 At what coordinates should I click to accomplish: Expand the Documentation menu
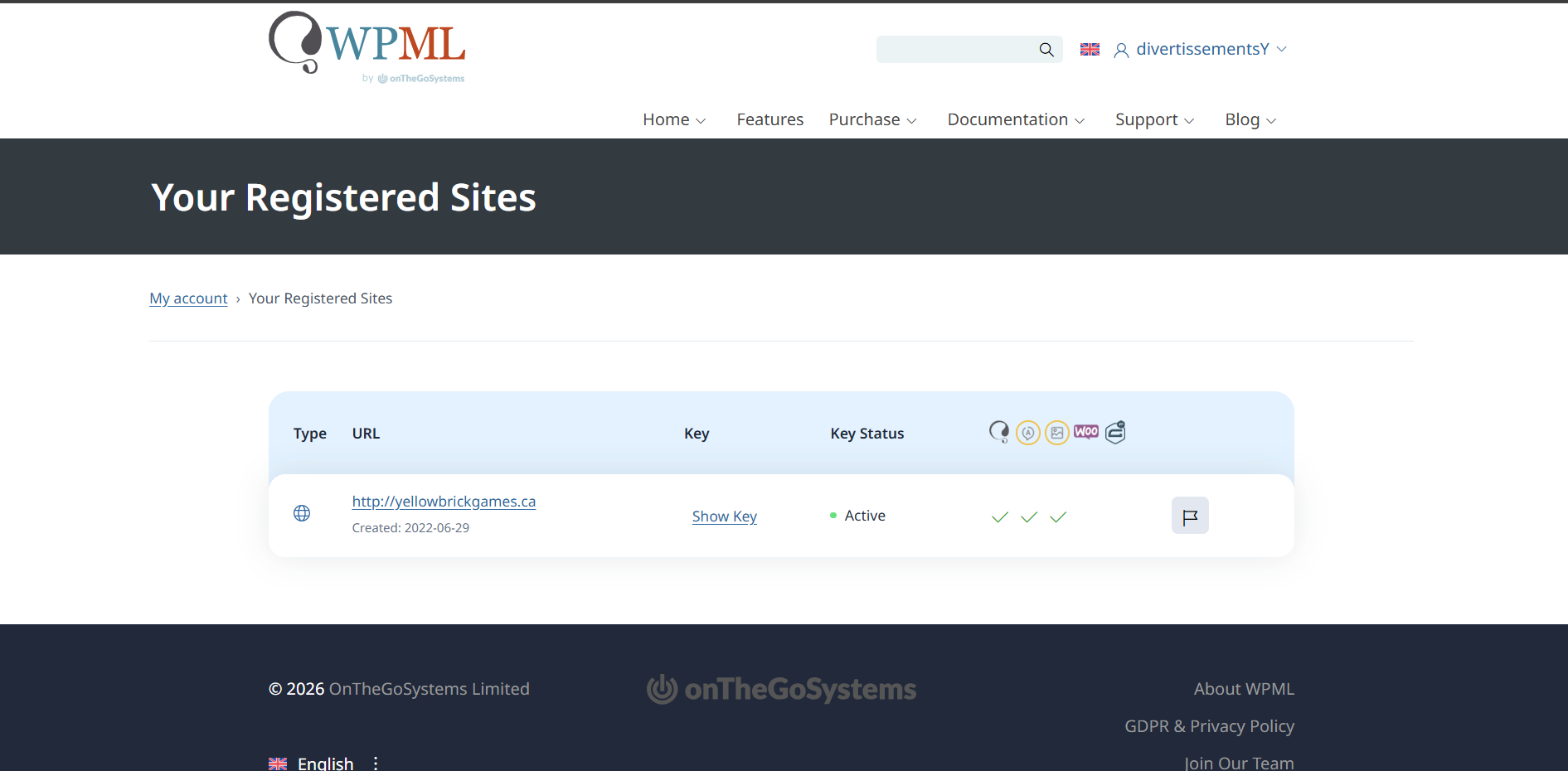pyautogui.click(x=1017, y=120)
